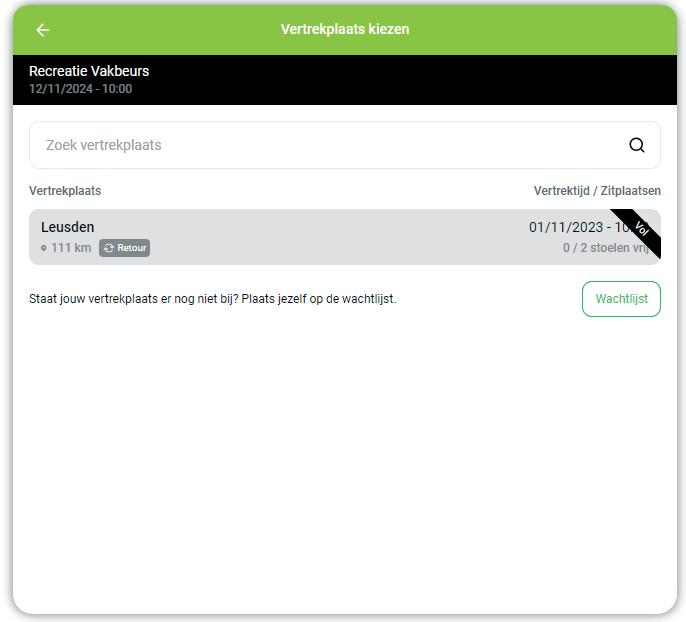Click the 111 km distance label
This screenshot has height=622, width=686.
pyautogui.click(x=71, y=248)
